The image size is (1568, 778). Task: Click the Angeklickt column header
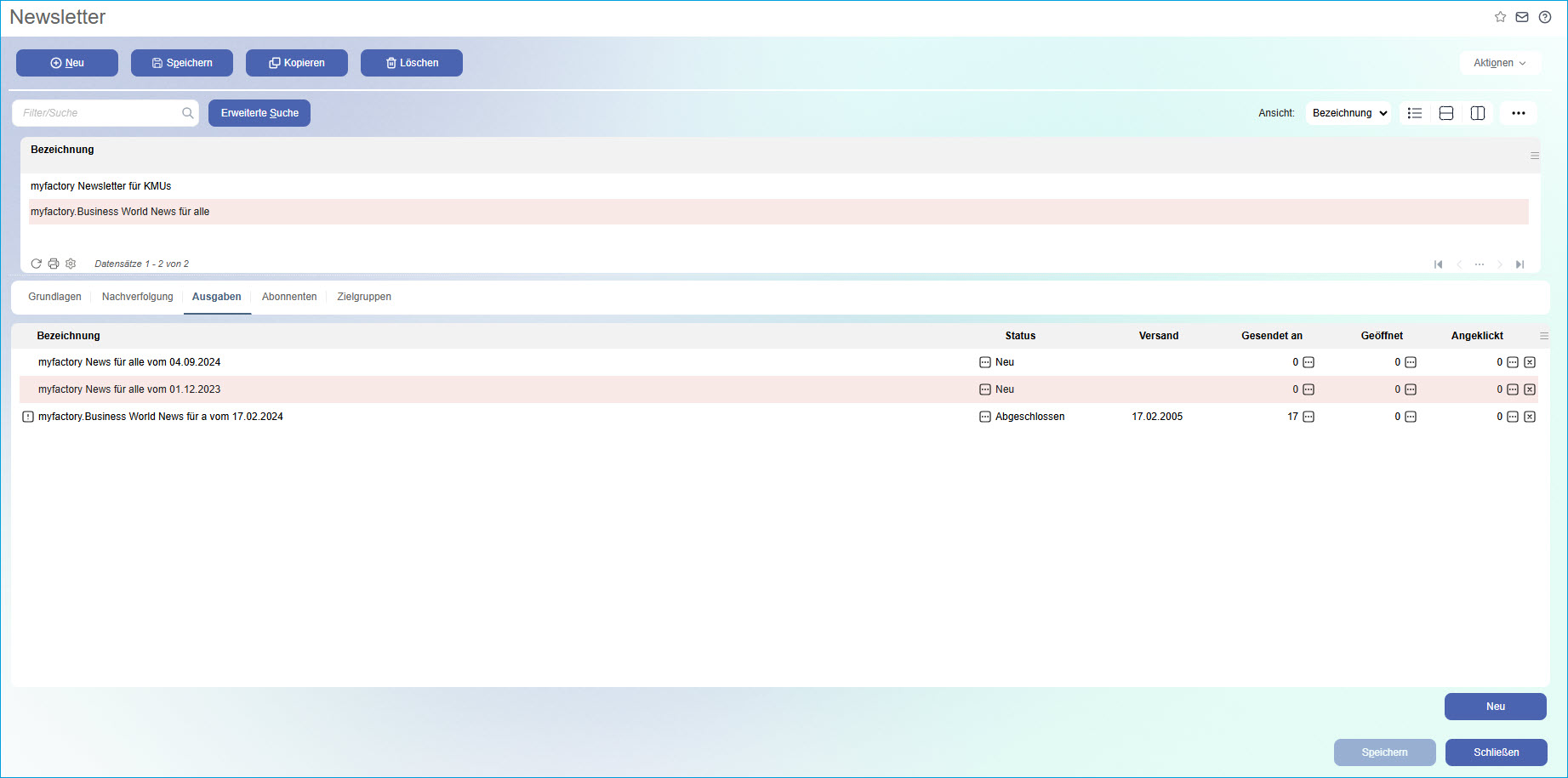1477,336
